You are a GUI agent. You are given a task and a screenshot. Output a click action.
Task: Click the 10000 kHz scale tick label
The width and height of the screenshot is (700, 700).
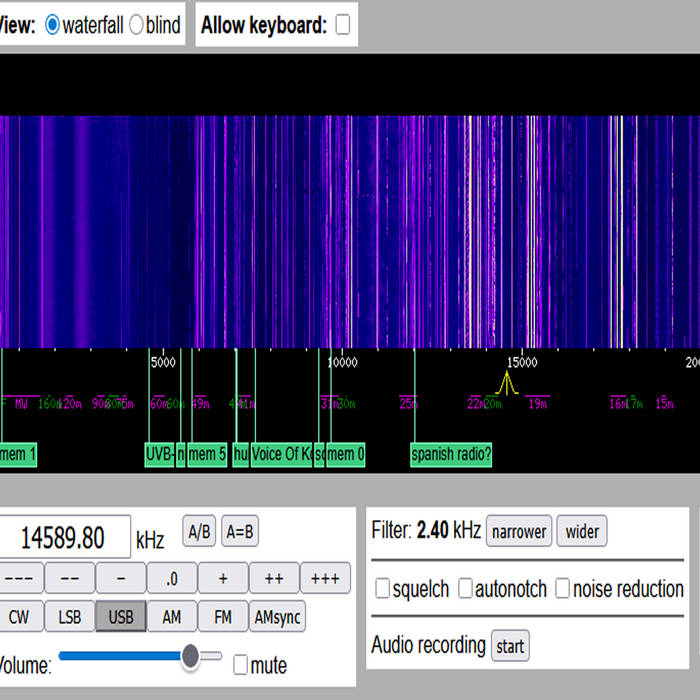click(342, 362)
